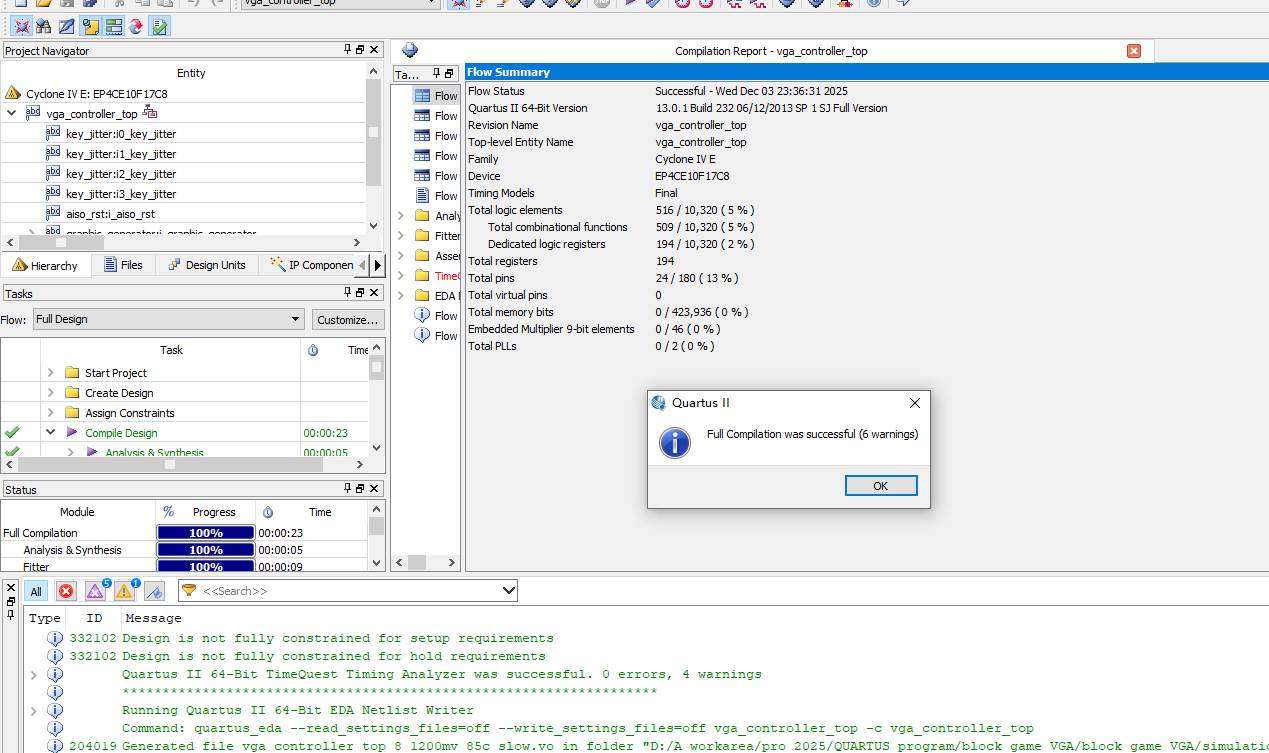The width and height of the screenshot is (1269, 753).
Task: Expand the Assign Constraints task folder
Action: pyautogui.click(x=51, y=412)
